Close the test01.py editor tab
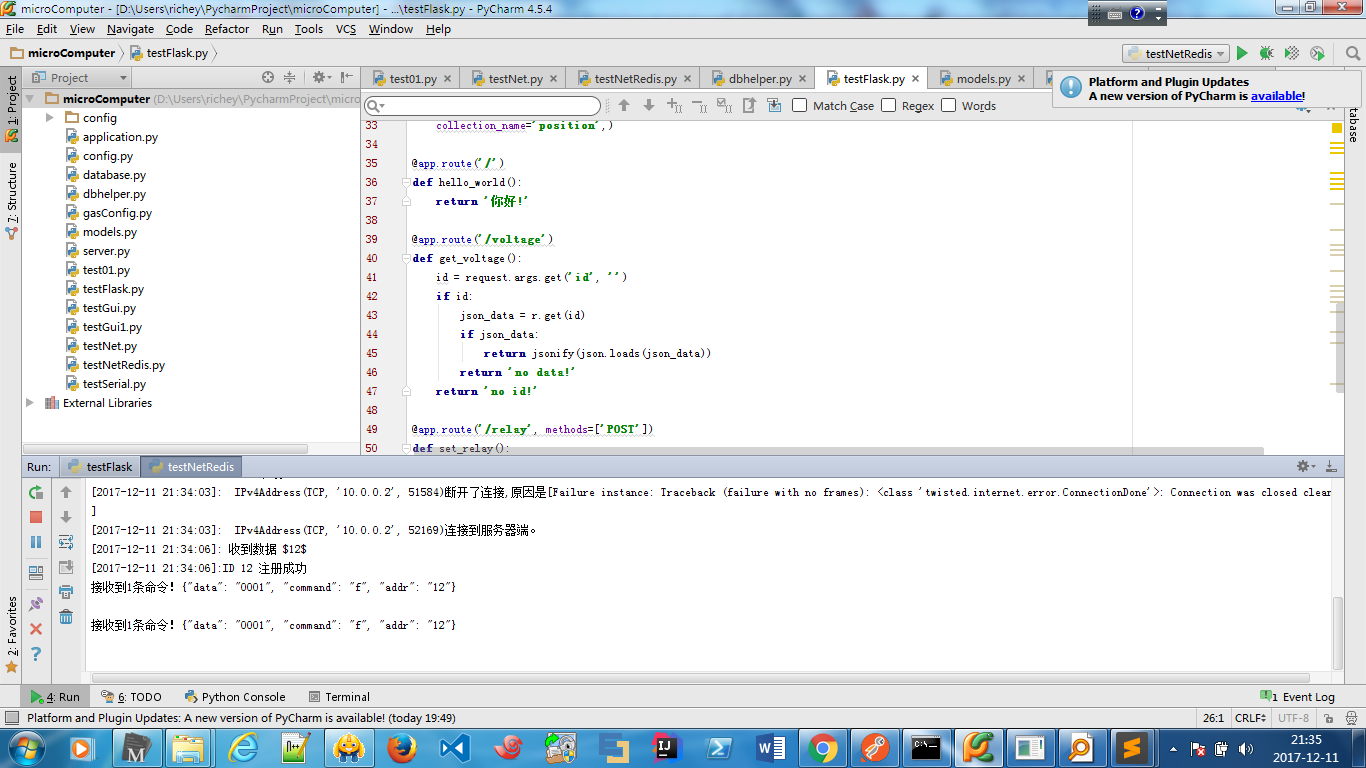Screen dimensions: 1366x768 [446, 78]
